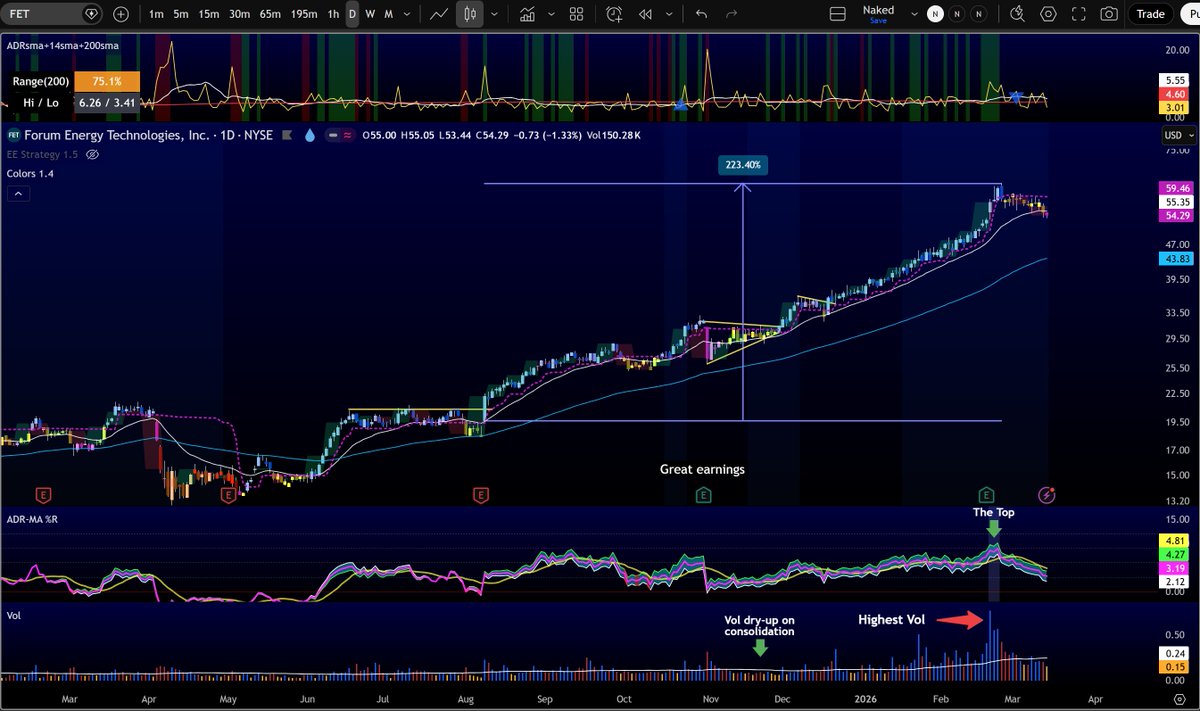The width and height of the screenshot is (1200, 711).
Task: Click the blue droplet icon in symbol legend
Action: [312, 135]
